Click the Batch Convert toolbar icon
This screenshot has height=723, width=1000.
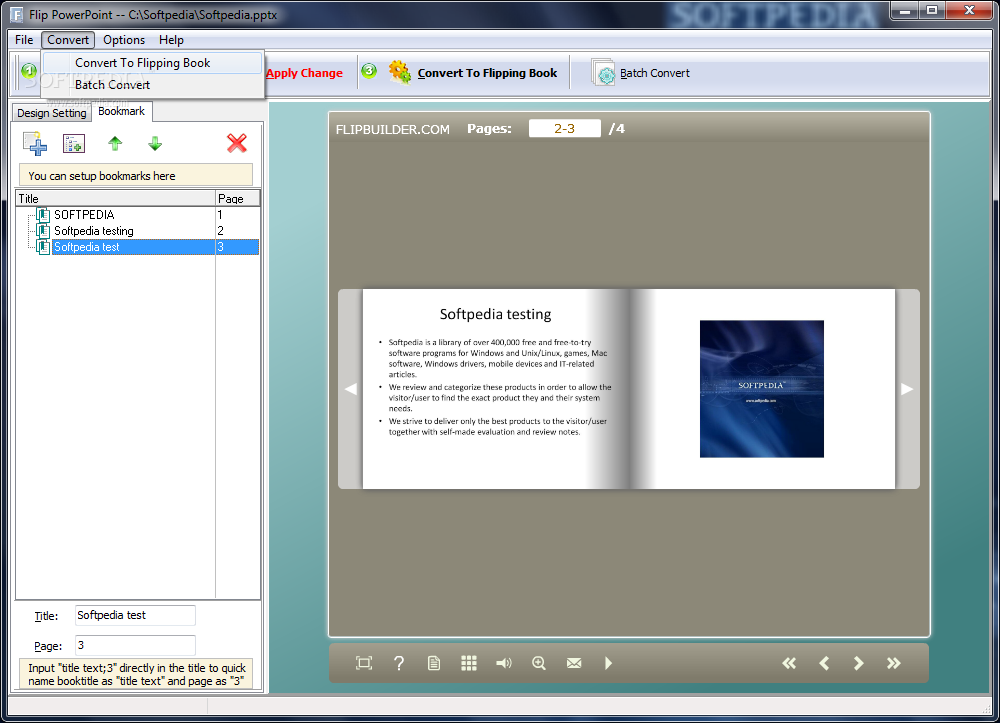click(x=603, y=72)
